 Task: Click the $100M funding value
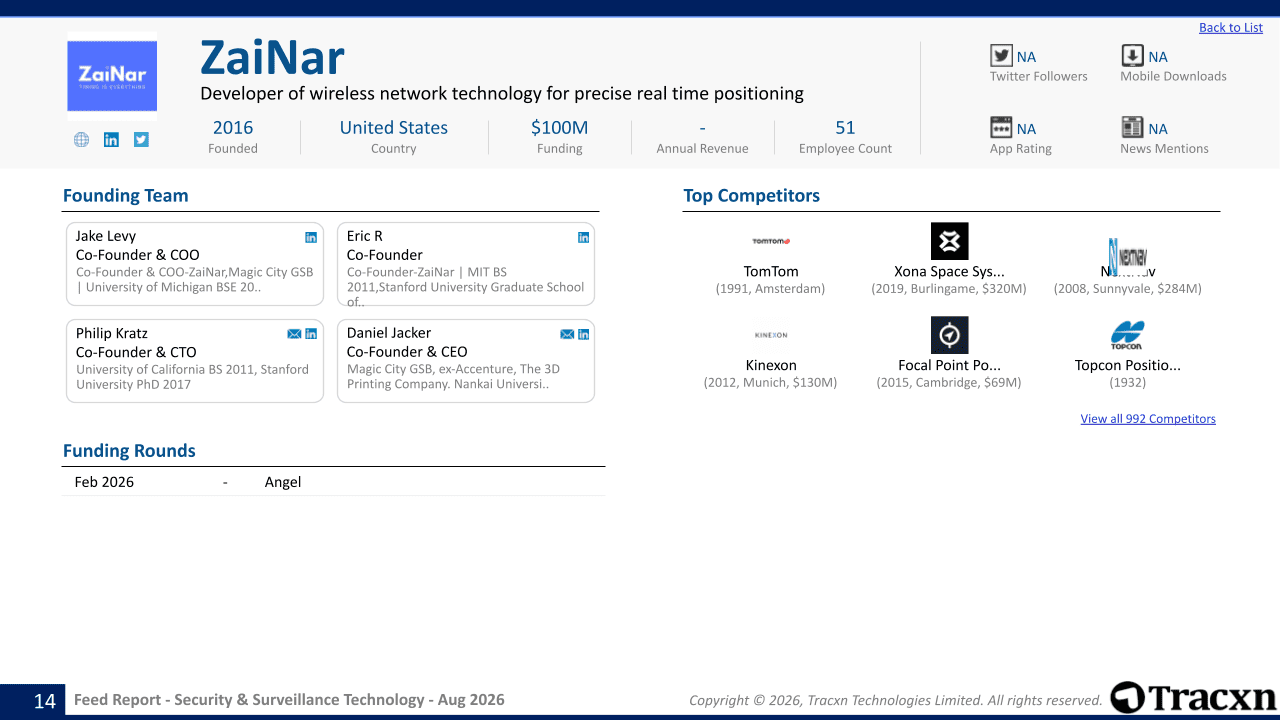pyautogui.click(x=560, y=127)
